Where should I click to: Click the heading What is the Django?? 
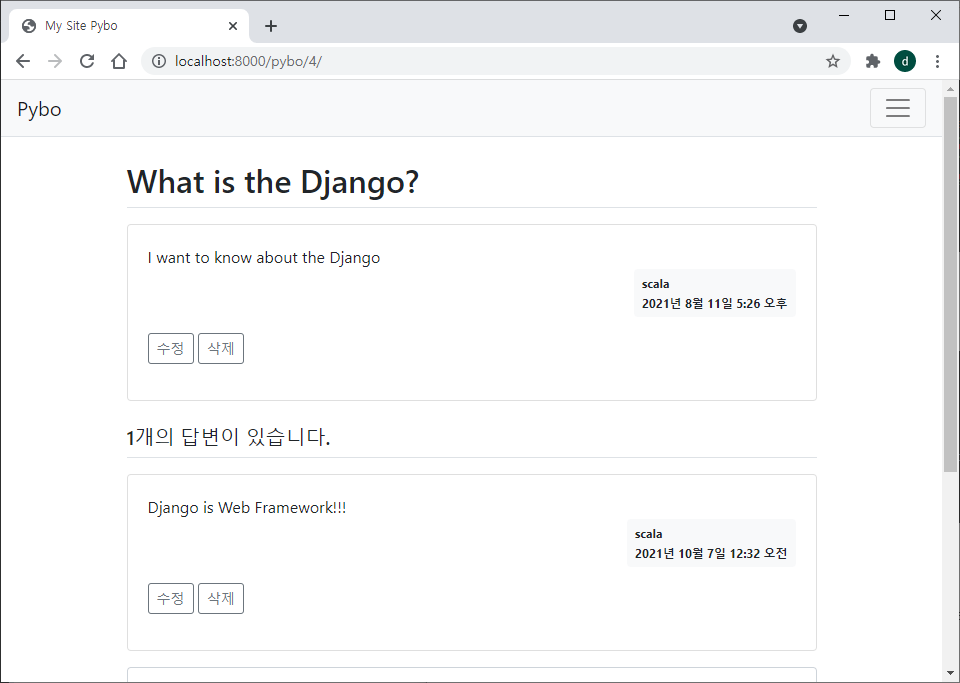click(272, 182)
